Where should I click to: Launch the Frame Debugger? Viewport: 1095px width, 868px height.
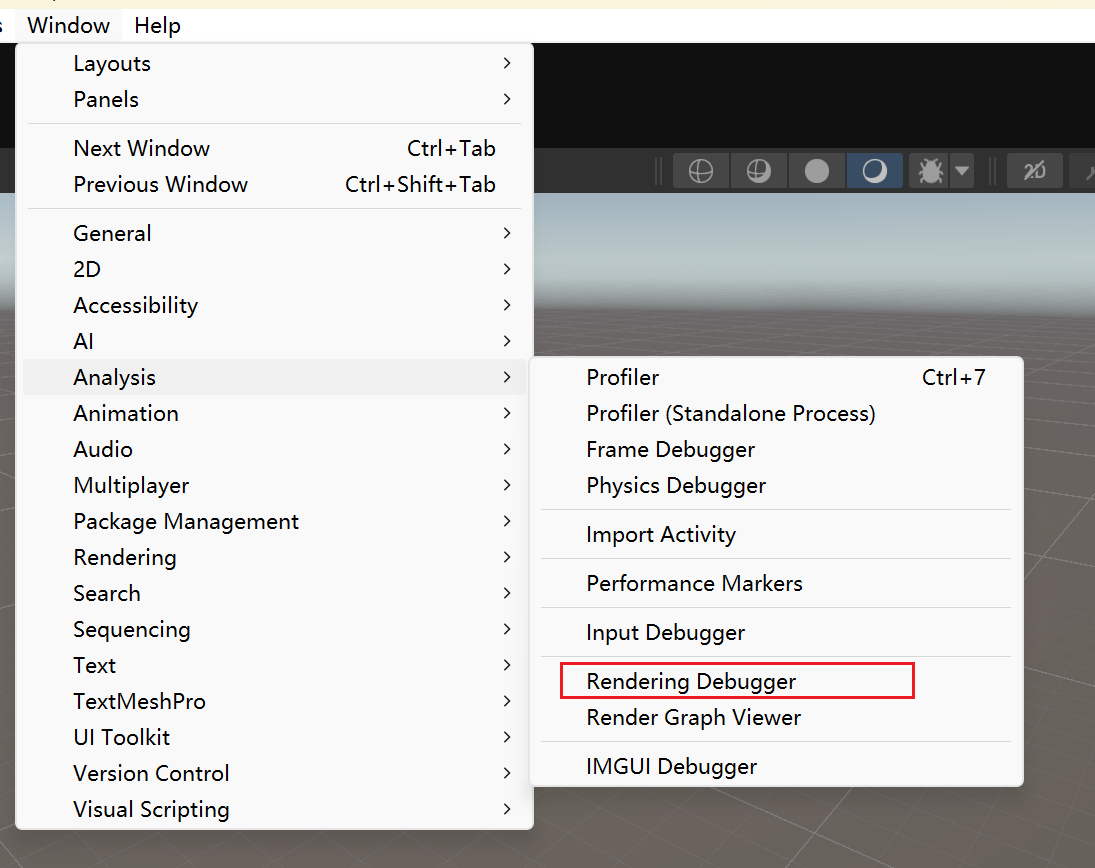click(x=670, y=449)
